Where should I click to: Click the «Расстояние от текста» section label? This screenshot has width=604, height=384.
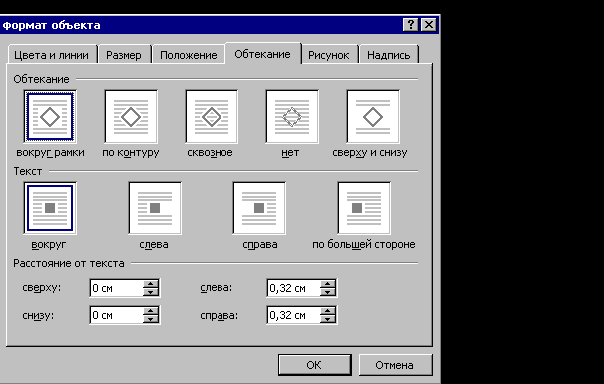coord(69,263)
